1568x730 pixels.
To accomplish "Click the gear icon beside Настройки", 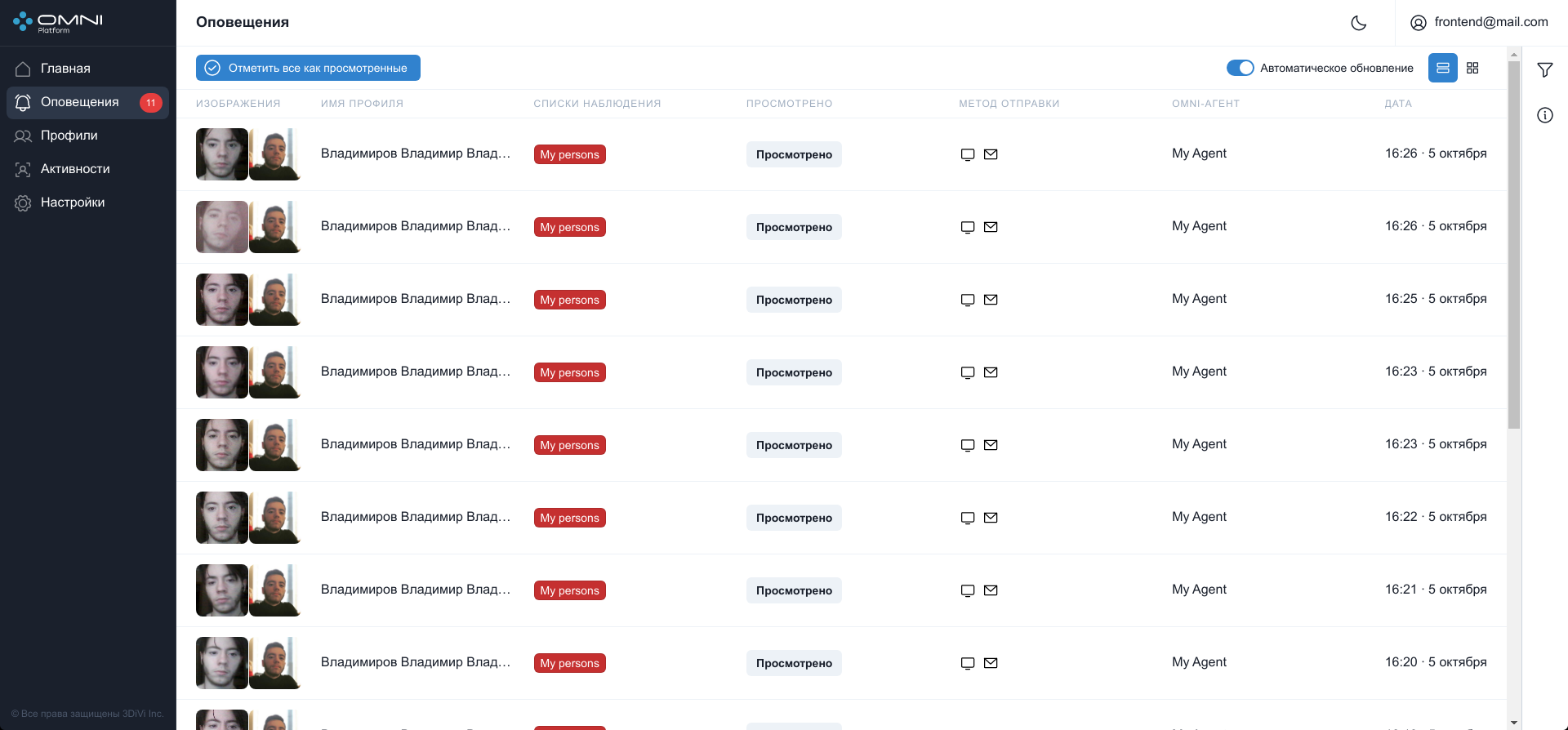I will click(23, 203).
